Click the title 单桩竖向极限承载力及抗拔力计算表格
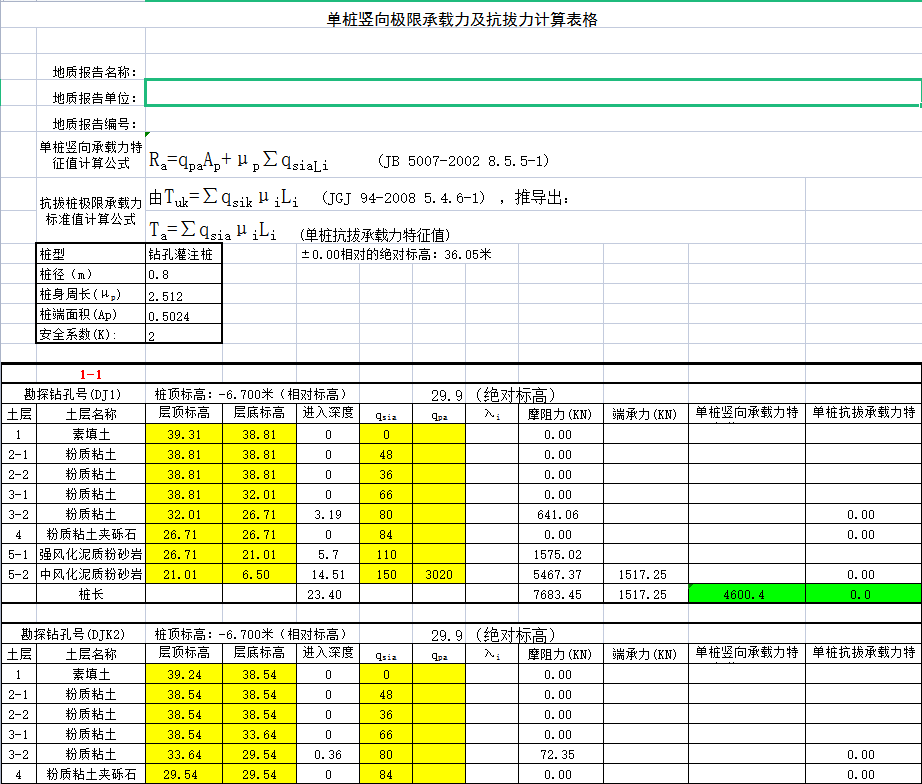 [462, 19]
